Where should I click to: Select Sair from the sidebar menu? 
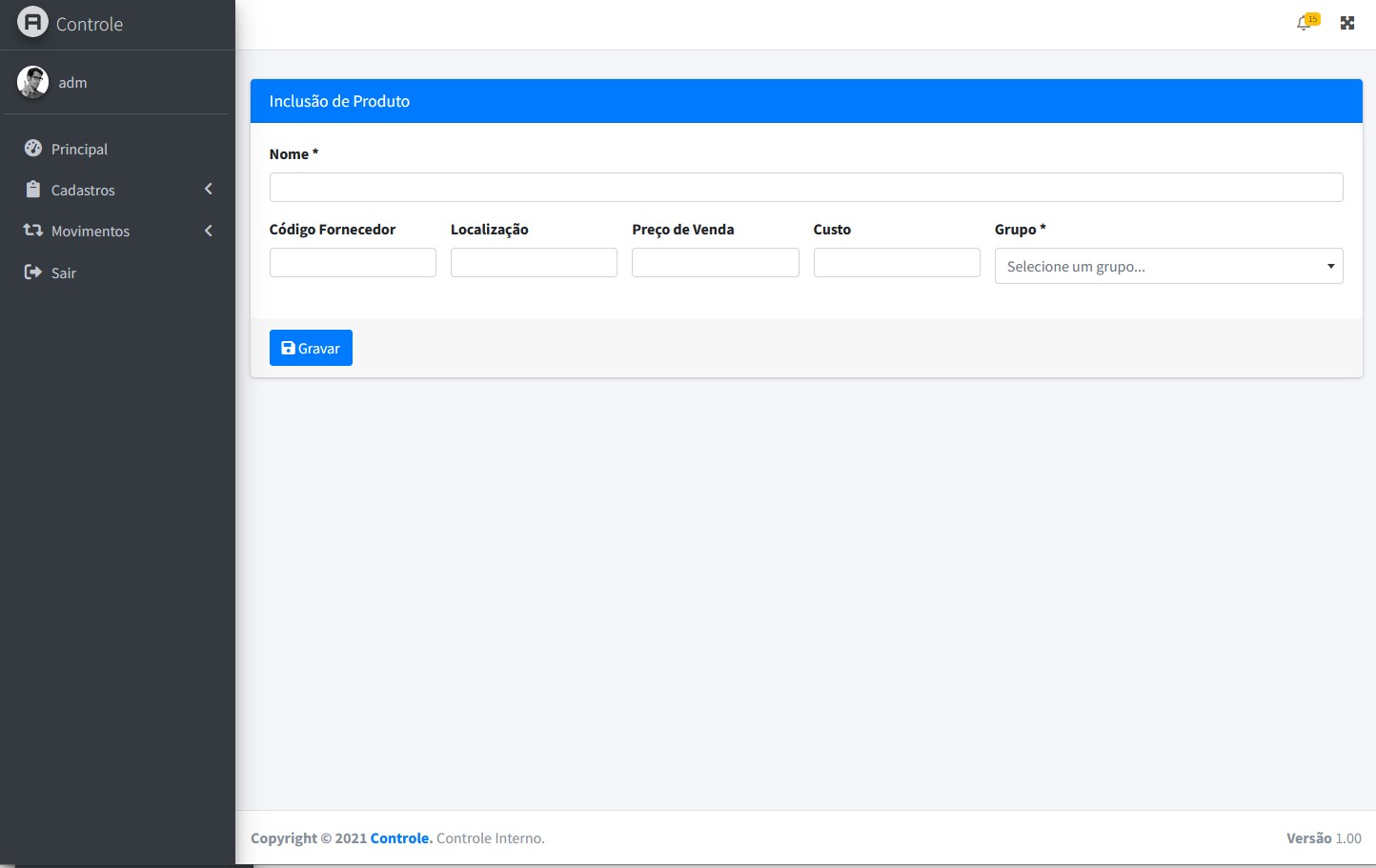[64, 273]
